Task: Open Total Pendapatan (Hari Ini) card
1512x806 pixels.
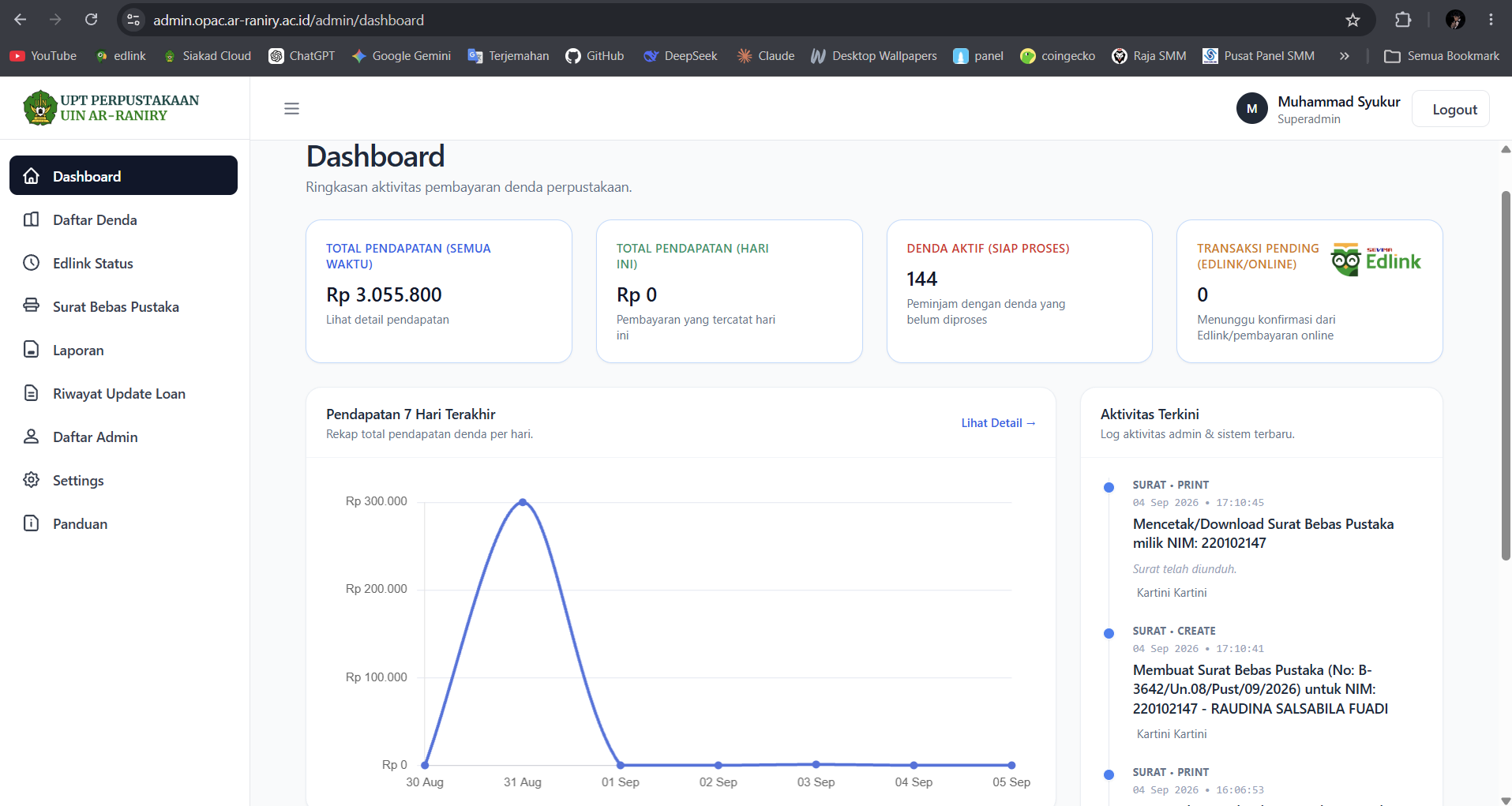Action: click(729, 291)
